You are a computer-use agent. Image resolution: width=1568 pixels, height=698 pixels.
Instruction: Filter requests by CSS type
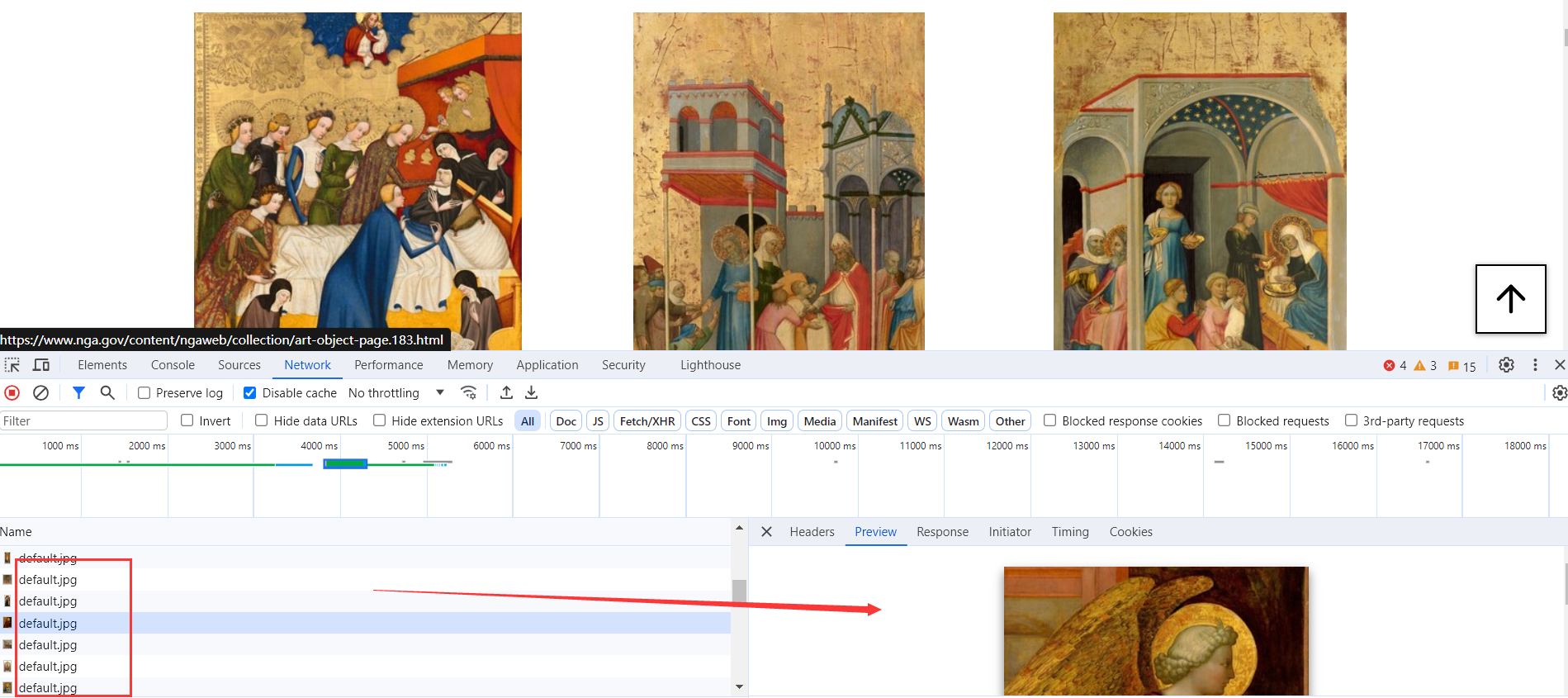(x=701, y=421)
